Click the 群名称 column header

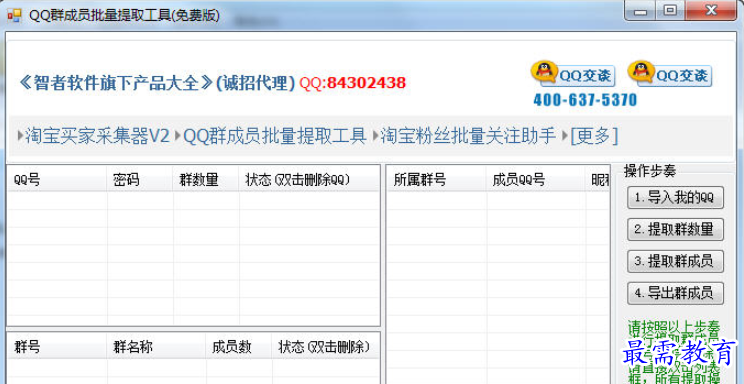157,347
